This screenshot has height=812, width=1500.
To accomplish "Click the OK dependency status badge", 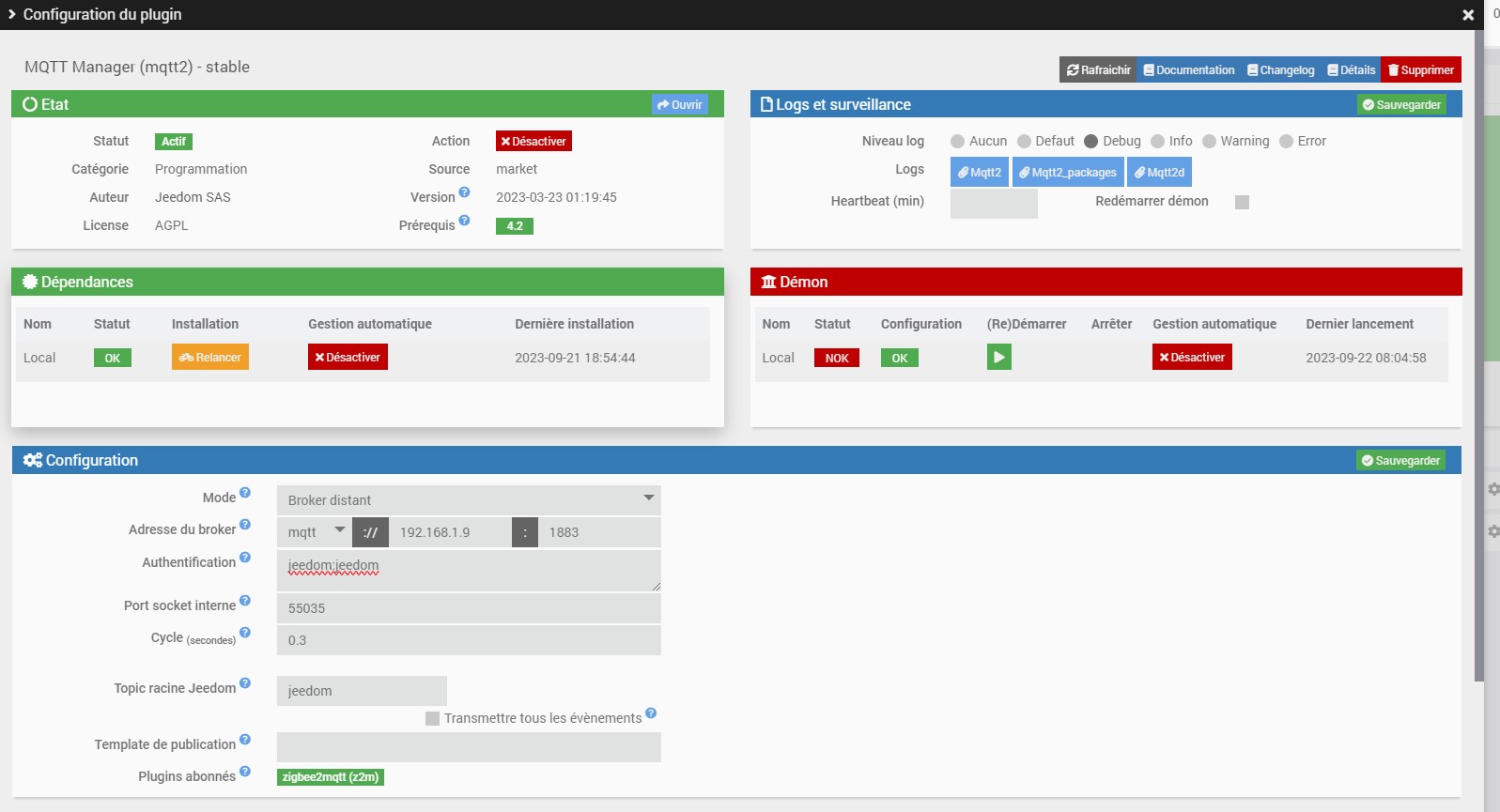I will tap(113, 358).
